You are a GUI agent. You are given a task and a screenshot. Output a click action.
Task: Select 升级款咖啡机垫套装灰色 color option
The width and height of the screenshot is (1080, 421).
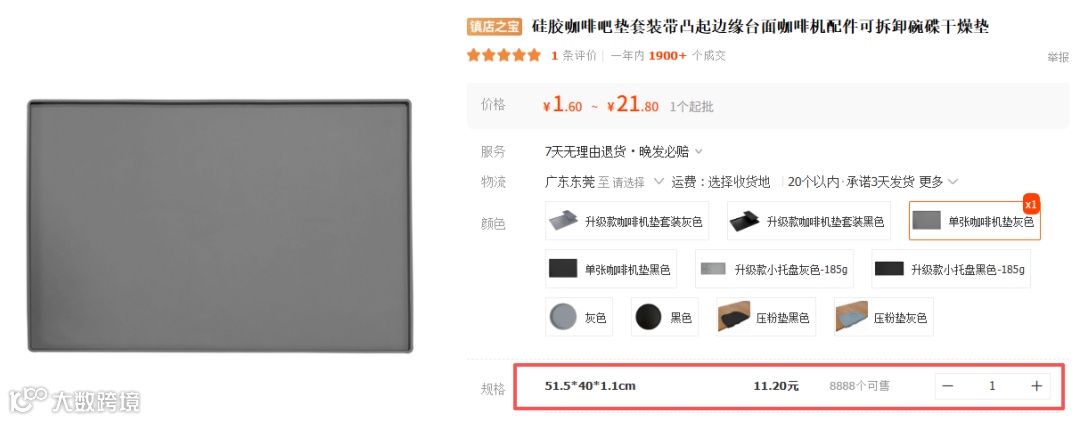tap(627, 221)
